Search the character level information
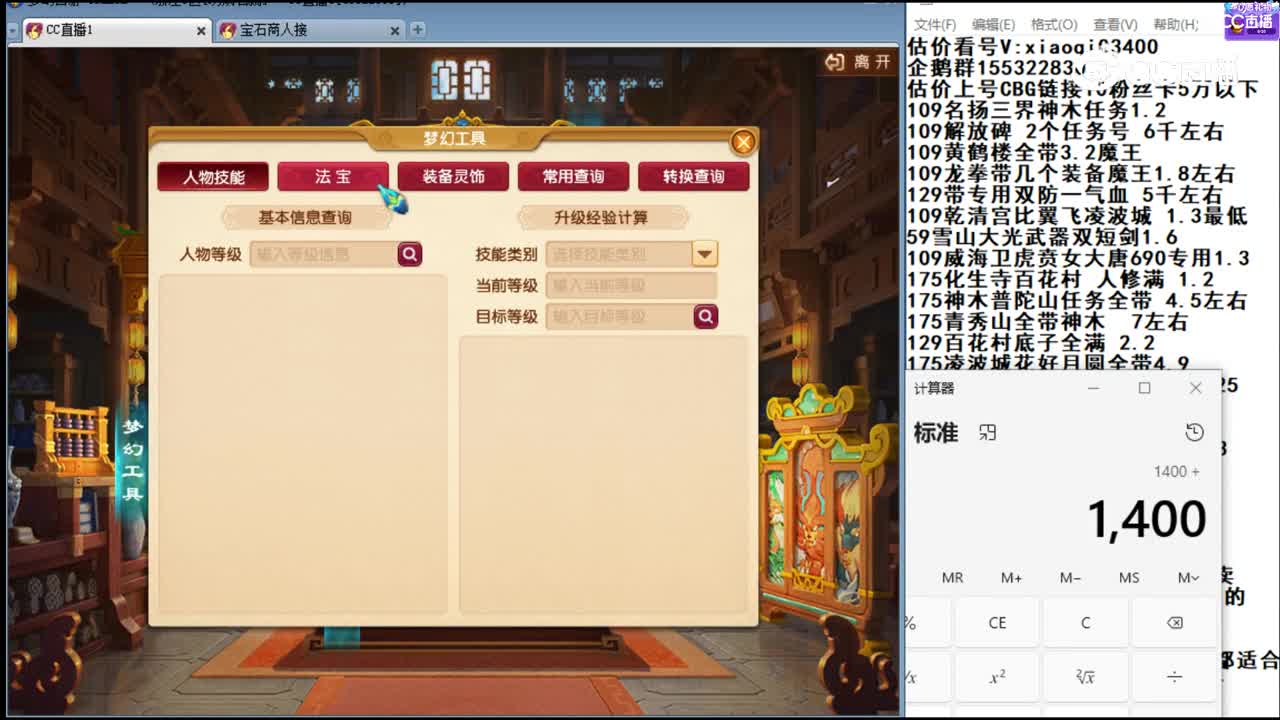1280x720 pixels. coord(410,254)
